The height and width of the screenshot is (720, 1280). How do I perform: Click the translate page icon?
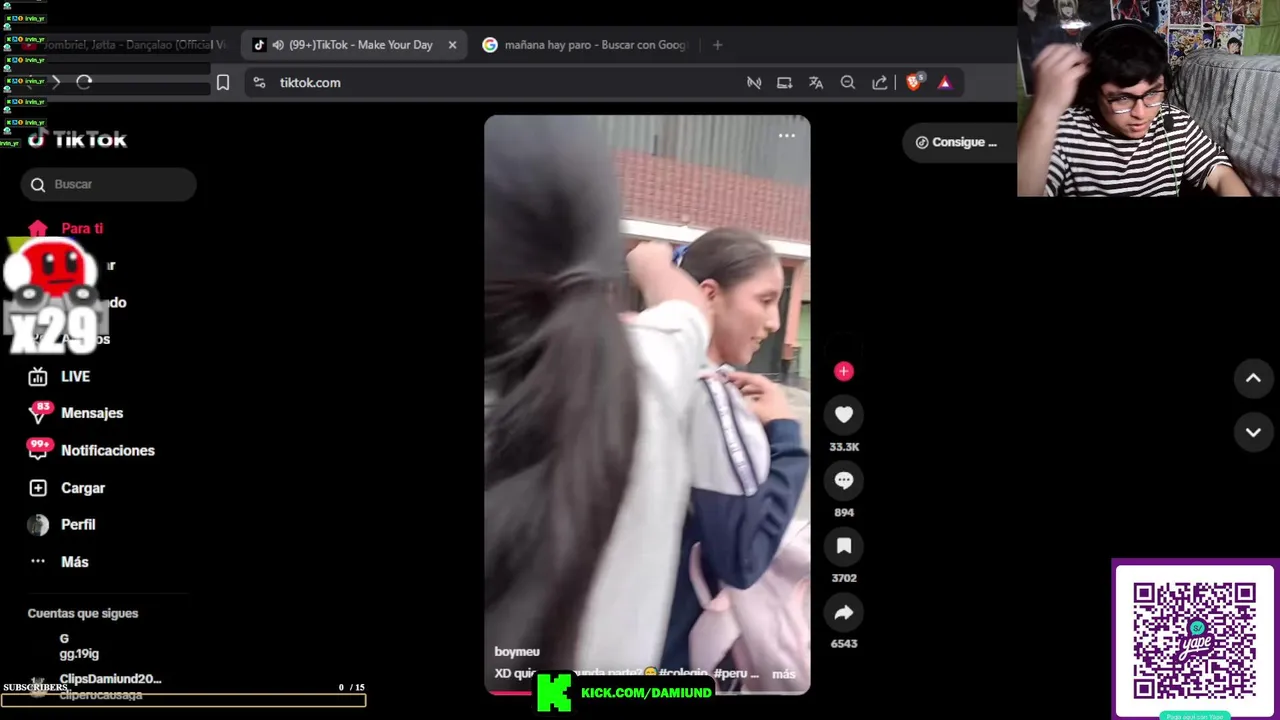click(816, 83)
